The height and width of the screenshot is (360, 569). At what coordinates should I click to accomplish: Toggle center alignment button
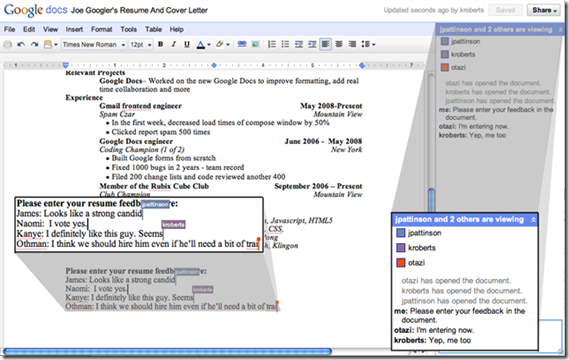(x=339, y=44)
